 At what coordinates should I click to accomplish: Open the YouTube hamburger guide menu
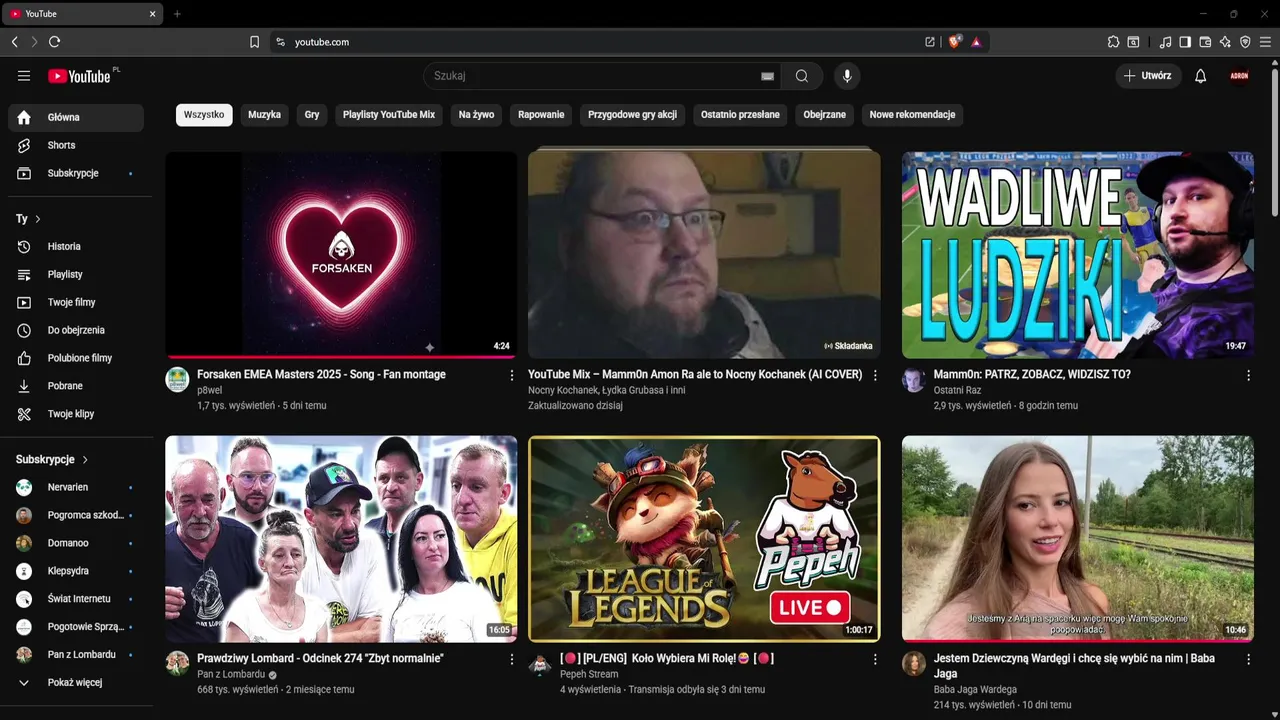tap(24, 76)
